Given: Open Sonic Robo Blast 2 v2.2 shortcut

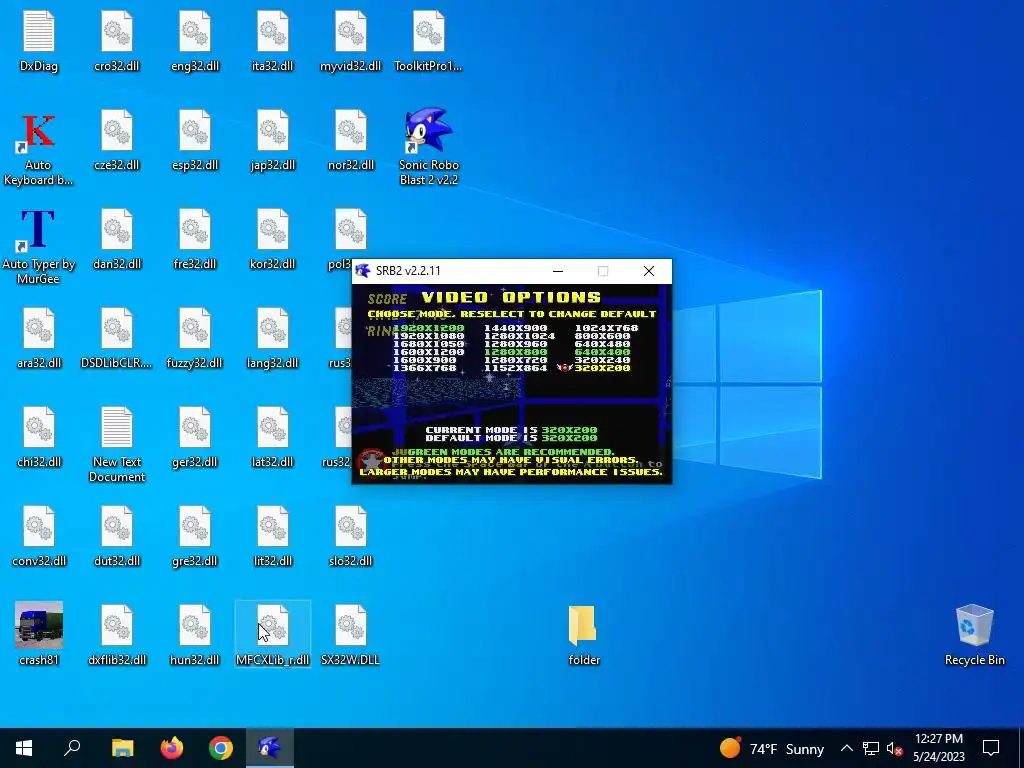Looking at the screenshot, I should pos(428,131).
